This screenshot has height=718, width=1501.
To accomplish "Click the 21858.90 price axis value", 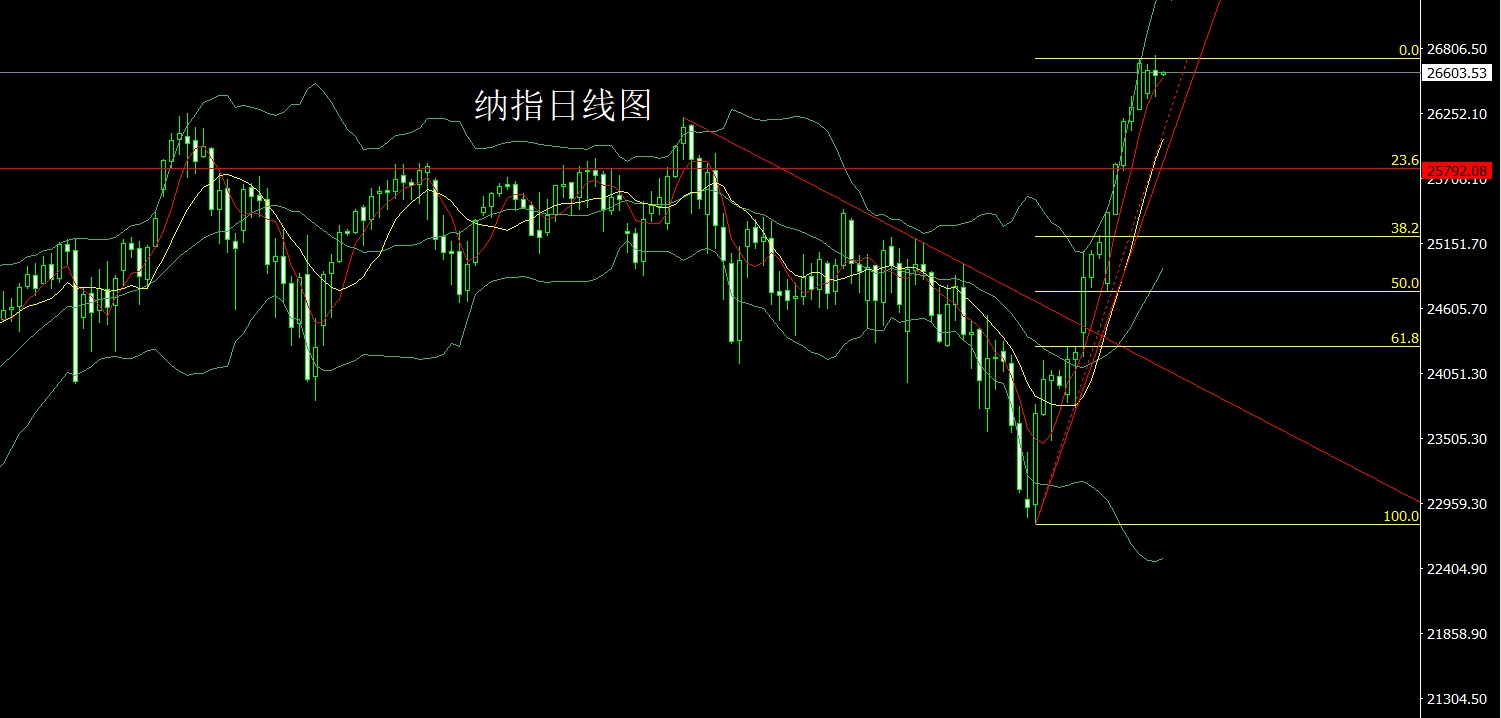I will pos(1457,634).
